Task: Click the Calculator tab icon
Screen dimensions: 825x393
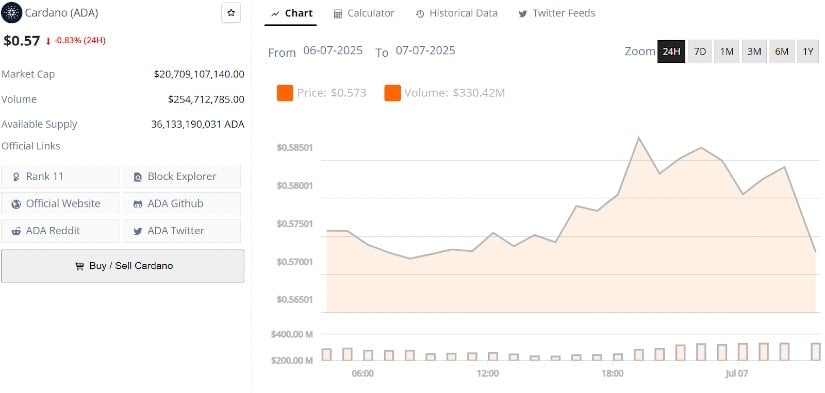Action: pyautogui.click(x=338, y=14)
